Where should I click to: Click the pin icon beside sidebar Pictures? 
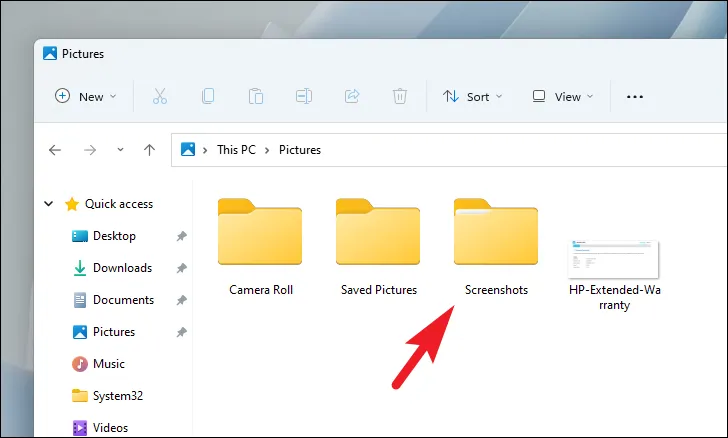[181, 333]
